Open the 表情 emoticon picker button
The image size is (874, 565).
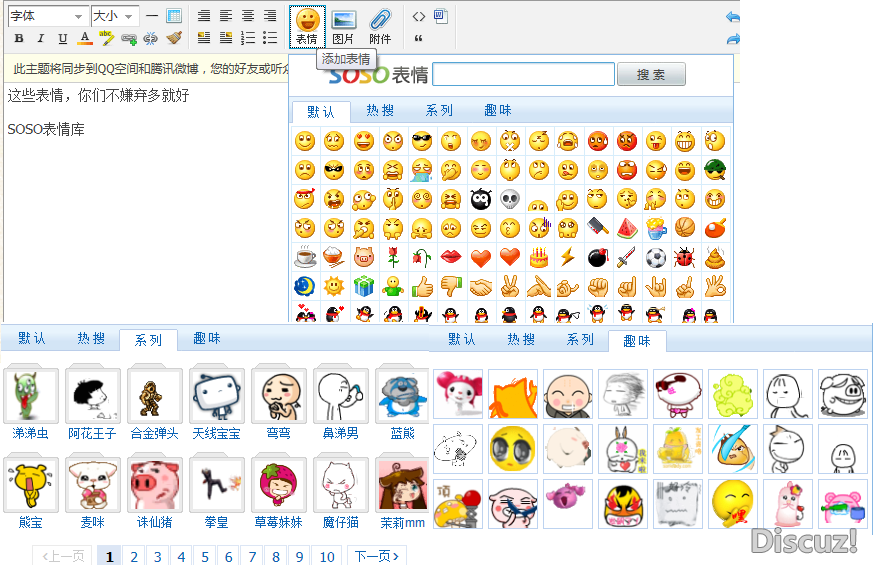307,27
